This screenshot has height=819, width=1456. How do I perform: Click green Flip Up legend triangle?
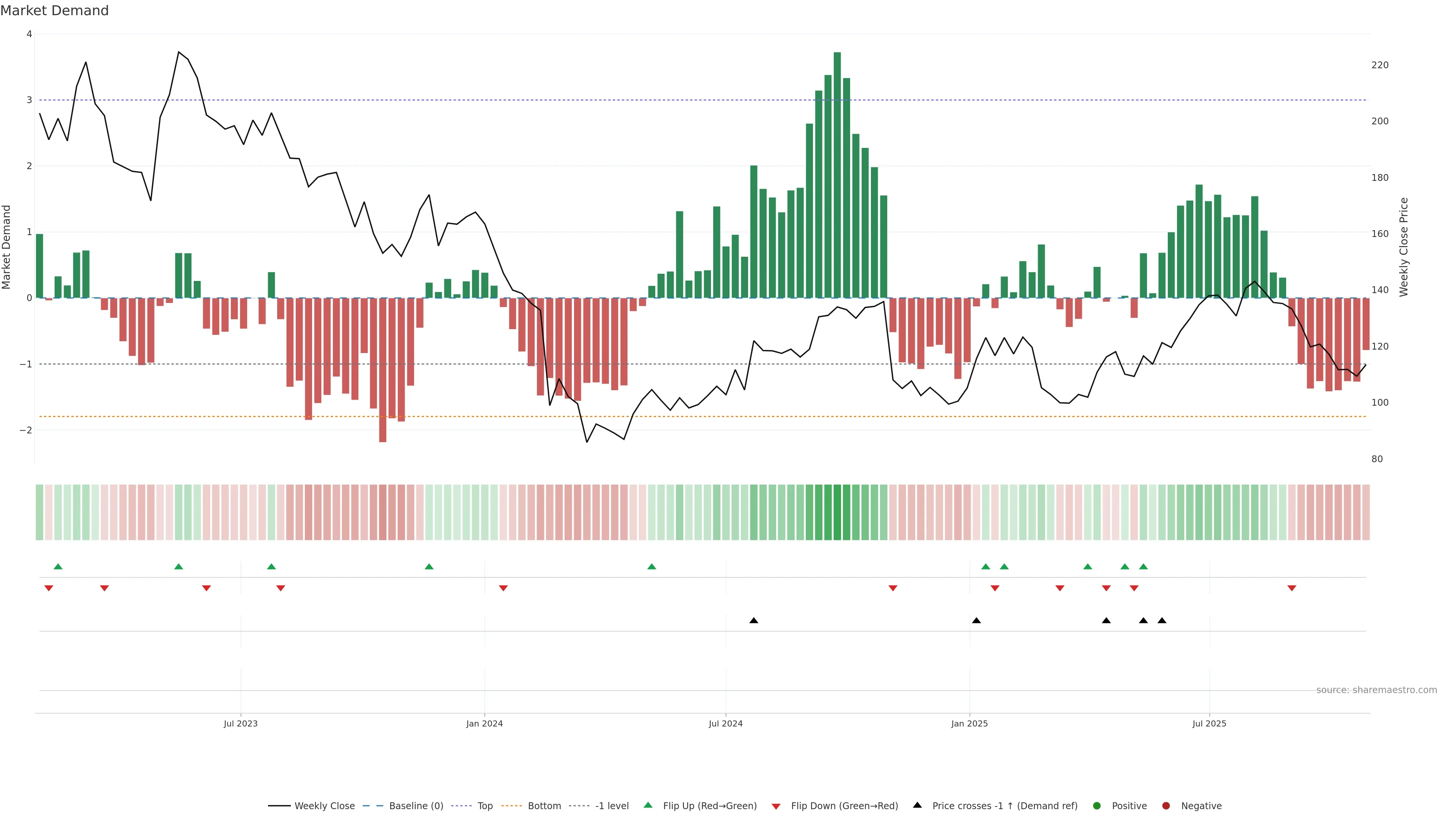[648, 805]
